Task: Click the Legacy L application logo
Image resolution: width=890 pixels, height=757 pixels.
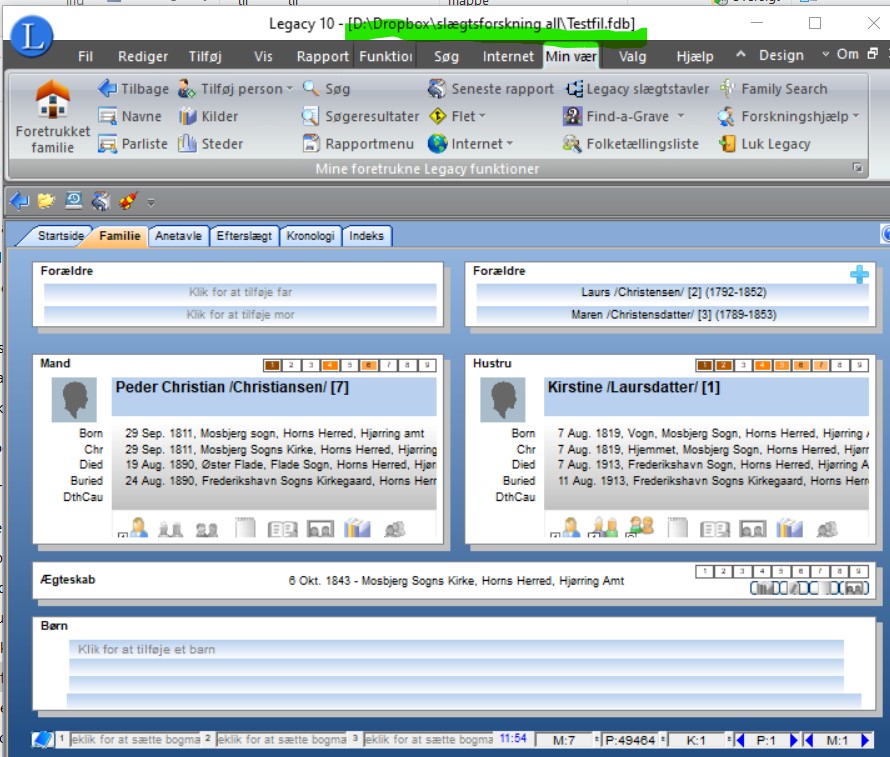Action: point(32,37)
